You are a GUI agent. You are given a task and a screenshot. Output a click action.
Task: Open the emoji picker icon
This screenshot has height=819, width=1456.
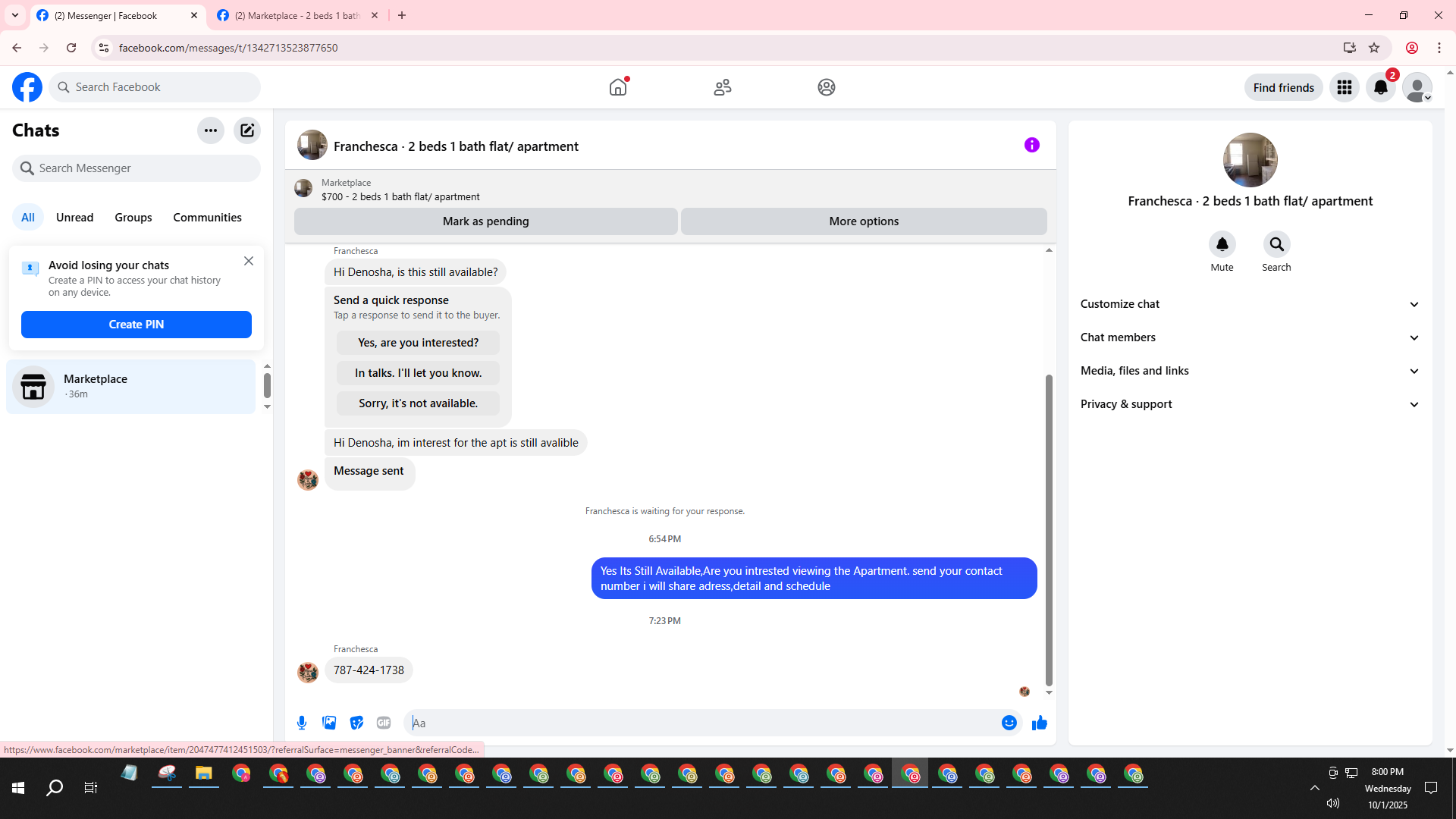coord(1009,723)
